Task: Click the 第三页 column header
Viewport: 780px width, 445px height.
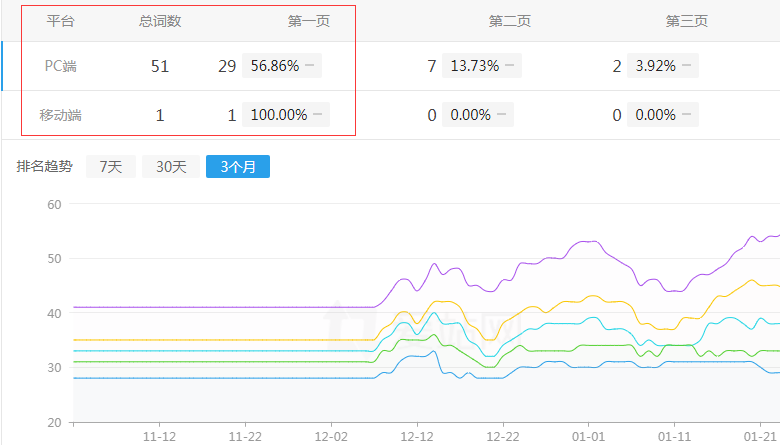Action: pos(687,21)
